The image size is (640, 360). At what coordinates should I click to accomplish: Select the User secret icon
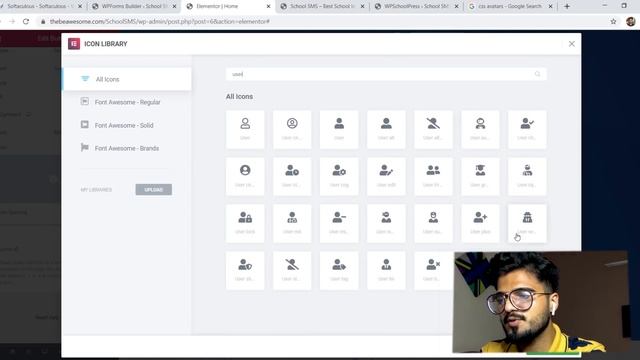point(527,224)
